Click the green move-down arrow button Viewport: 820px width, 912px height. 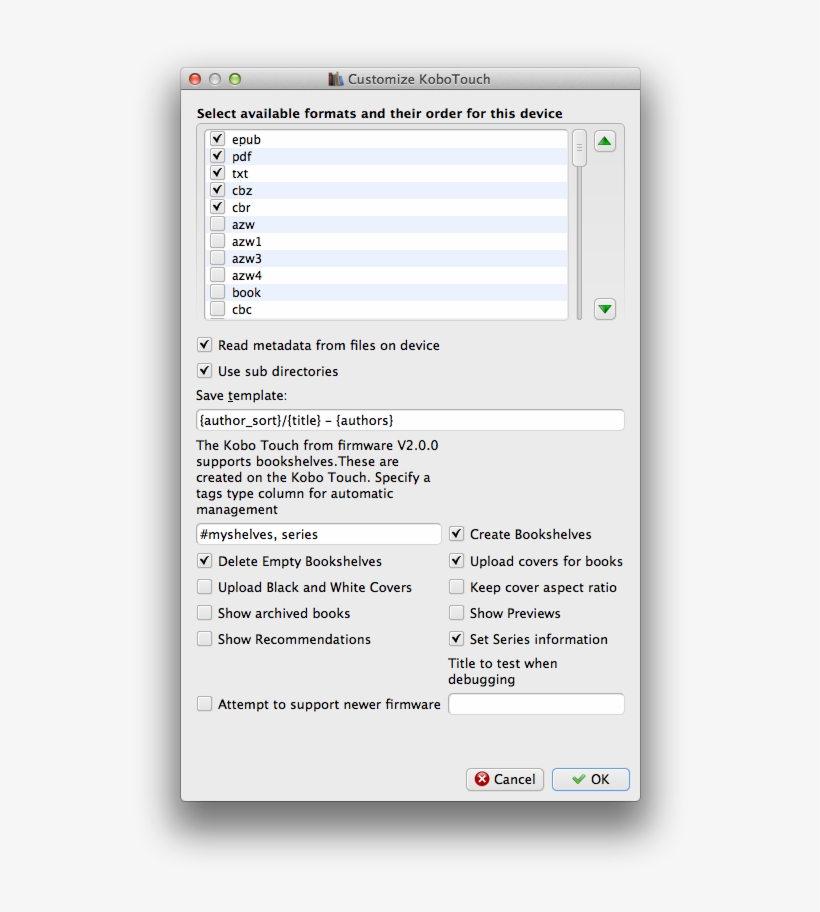(604, 309)
